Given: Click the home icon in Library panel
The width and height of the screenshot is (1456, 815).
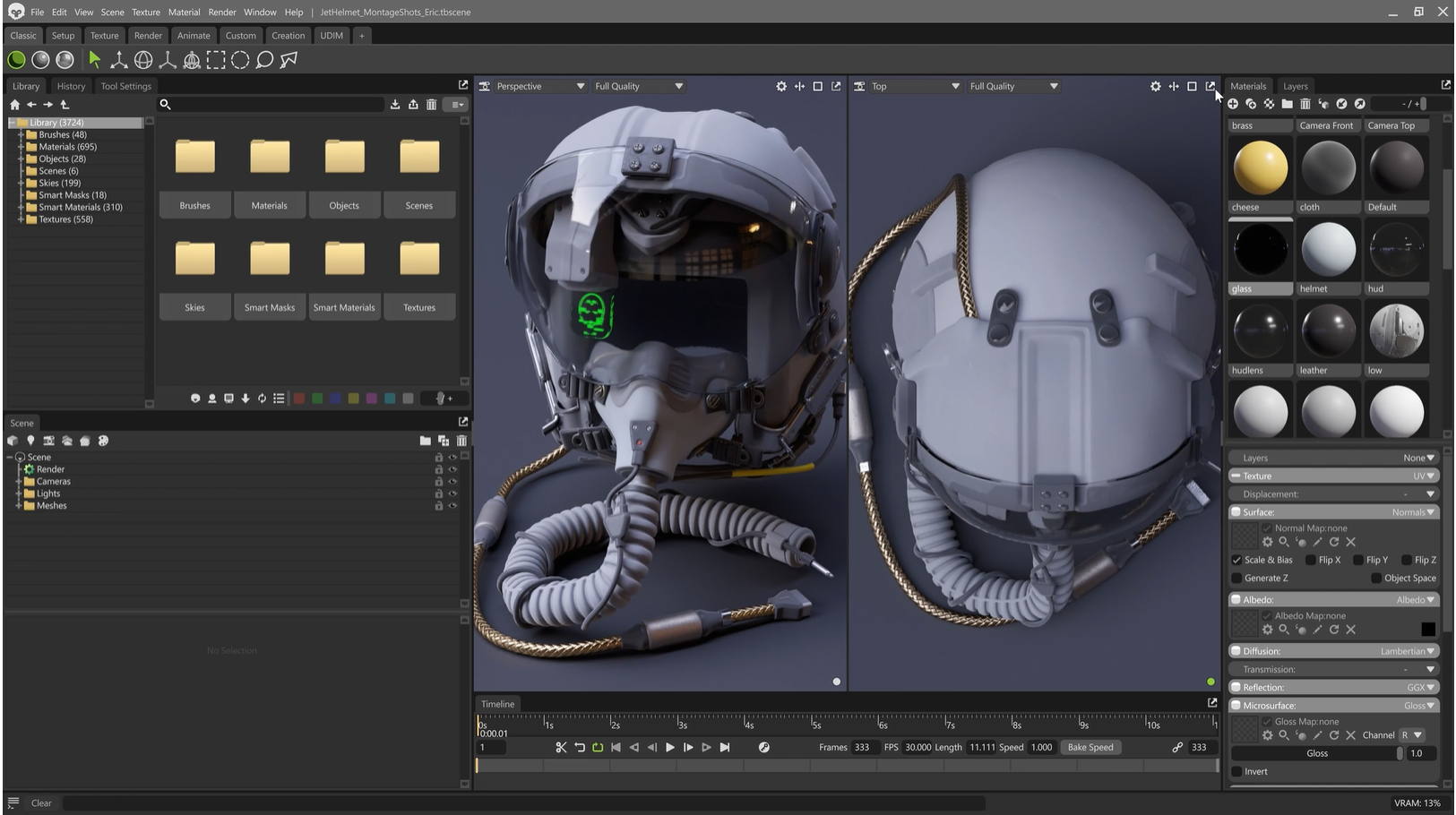Looking at the screenshot, I should point(14,105).
